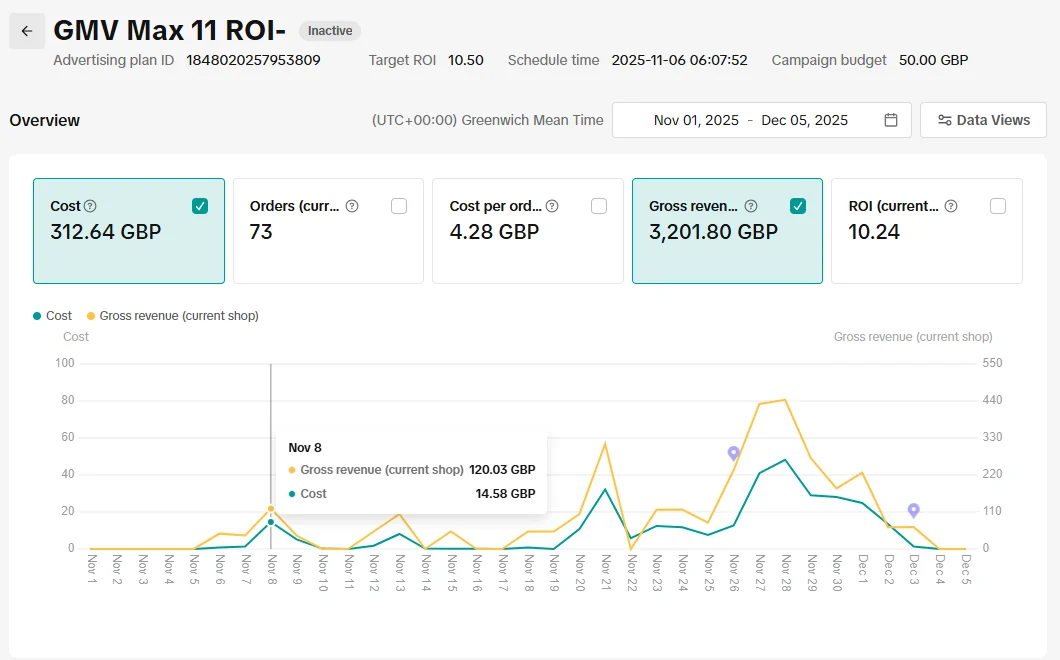The width and height of the screenshot is (1060, 660).
Task: Click the teal Cost point on Nov 8
Action: click(x=271, y=522)
